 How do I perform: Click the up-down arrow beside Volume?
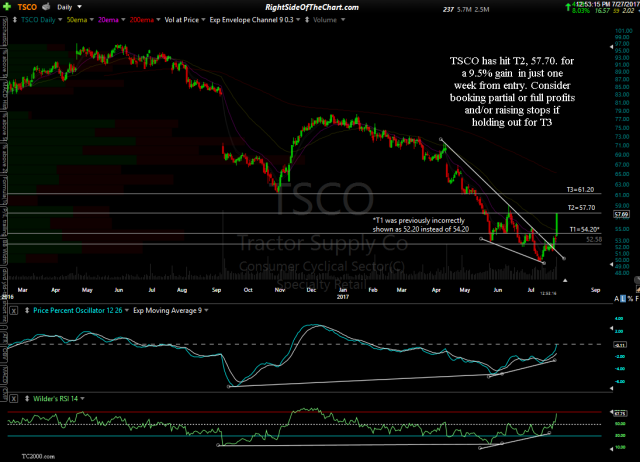[x=307, y=20]
